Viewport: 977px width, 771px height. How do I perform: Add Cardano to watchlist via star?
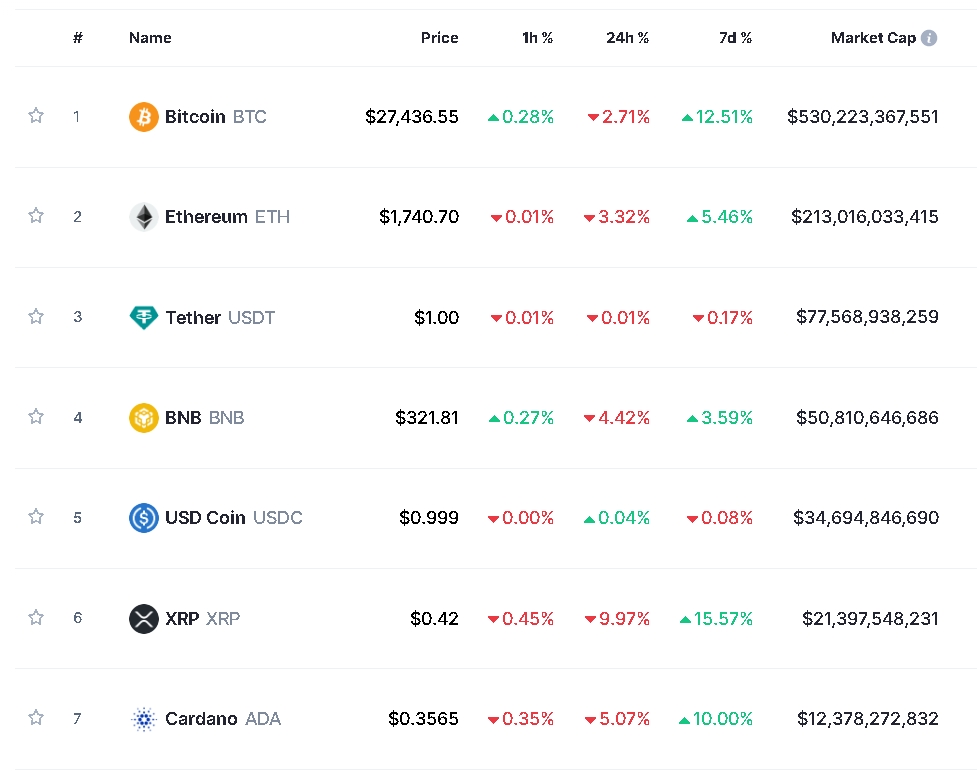[36, 717]
